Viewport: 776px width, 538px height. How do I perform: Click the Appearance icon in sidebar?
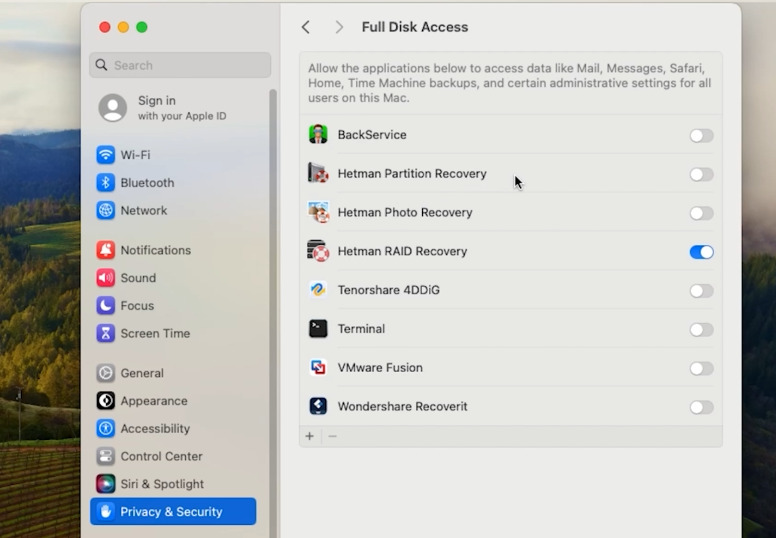105,400
